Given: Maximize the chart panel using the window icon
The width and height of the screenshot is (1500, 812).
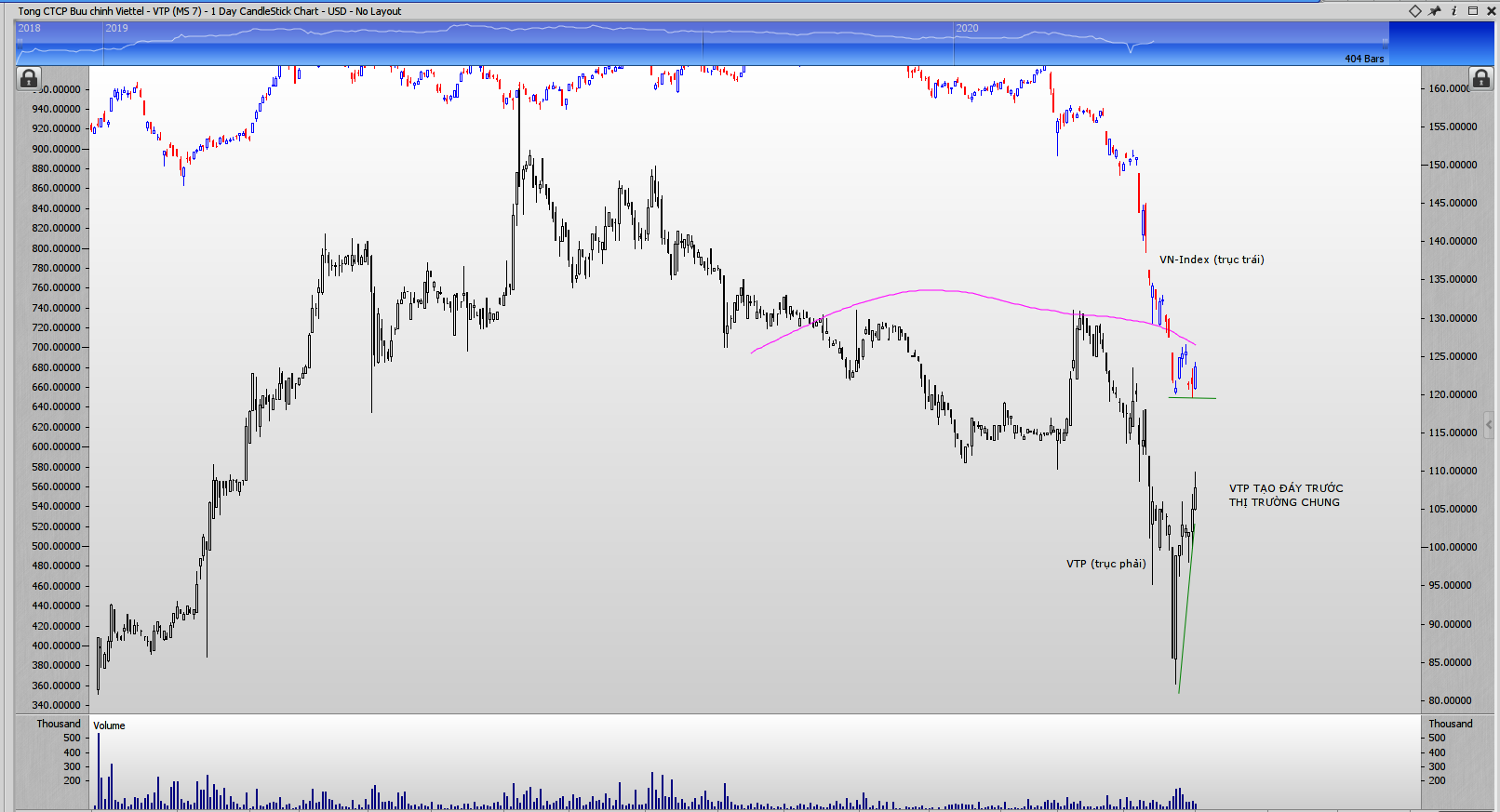Looking at the screenshot, I should 1473,11.
